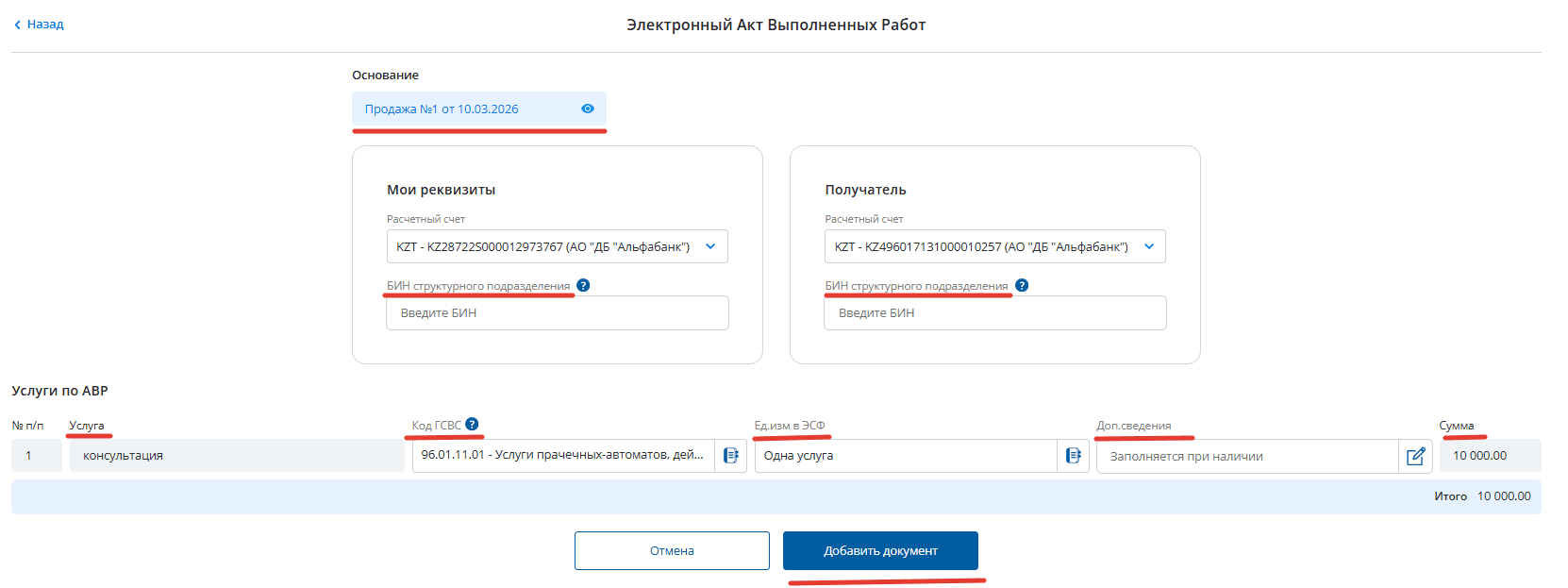Focus the Введите БИН field in Мои реквизиты
The width and height of the screenshot is (1568, 588).
(x=557, y=313)
